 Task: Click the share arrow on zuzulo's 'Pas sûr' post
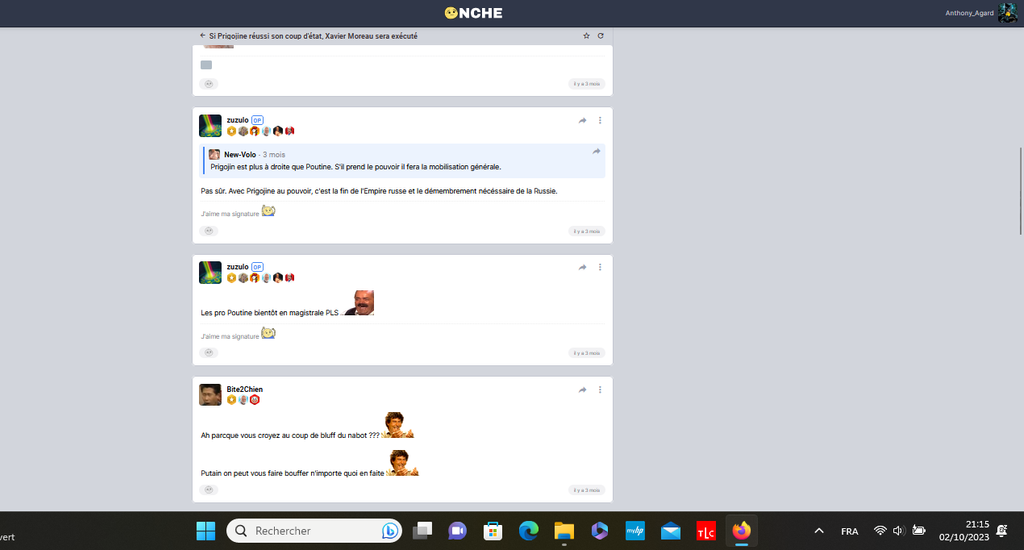pos(583,121)
